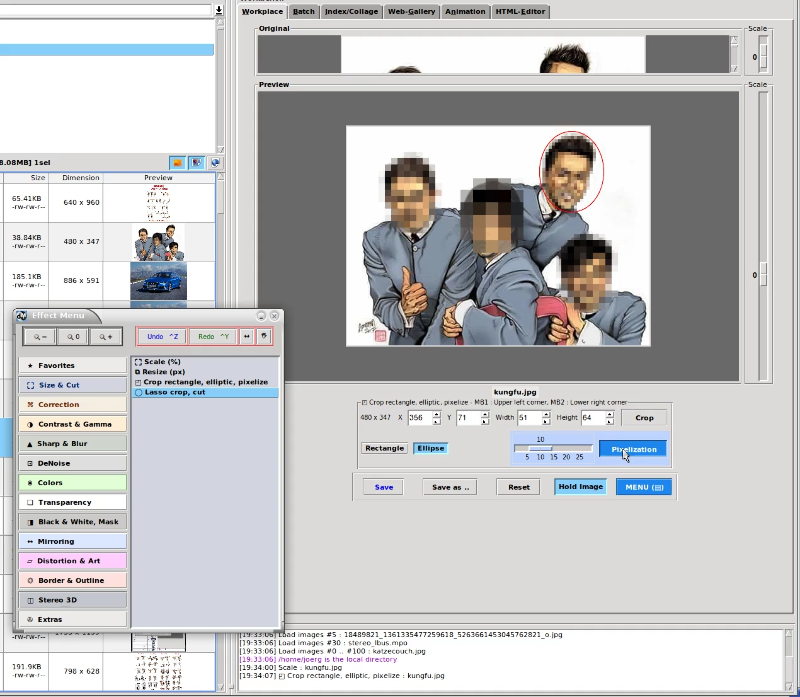Open the Sharp & Blur category

pyautogui.click(x=72, y=443)
